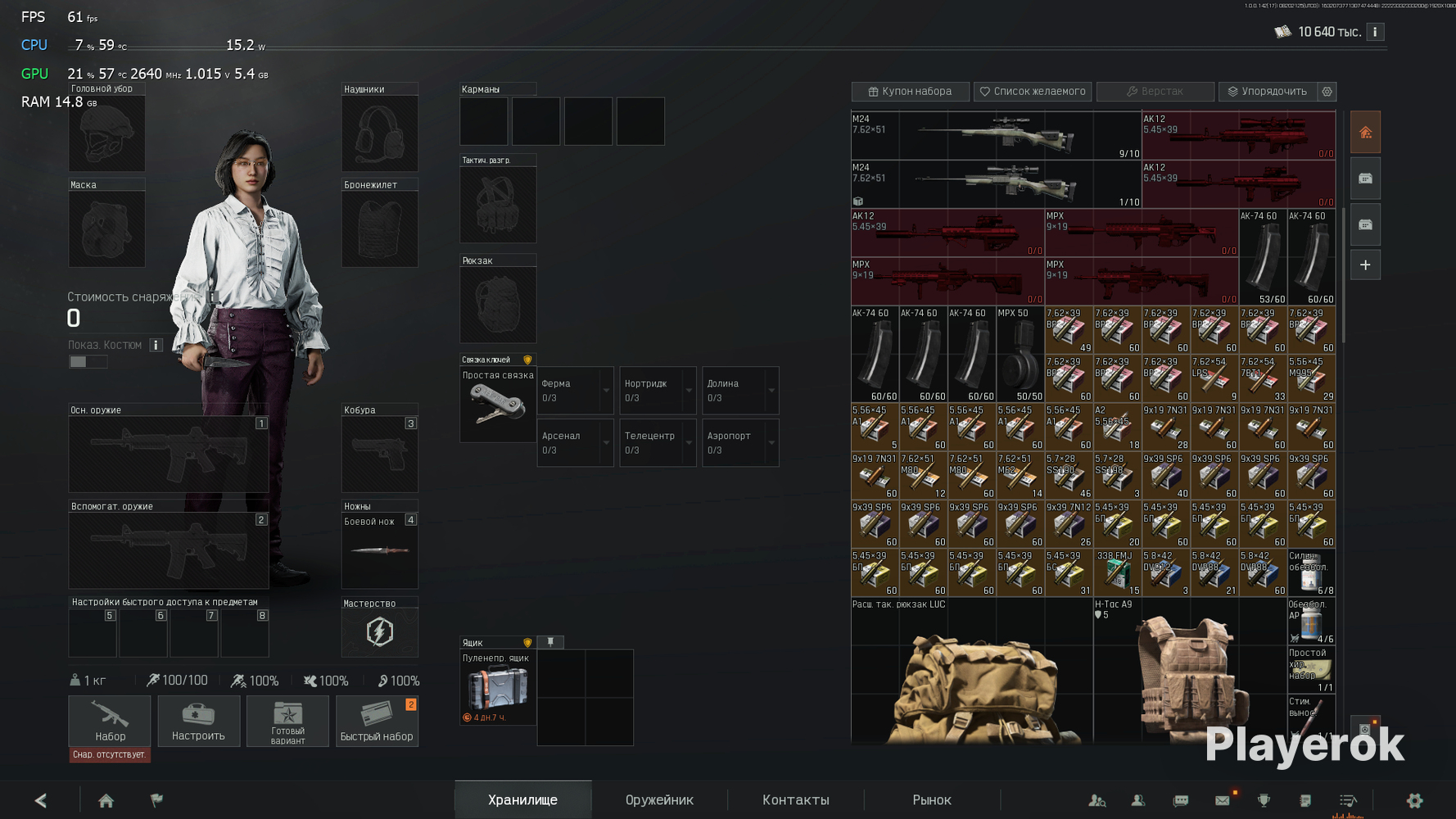
Task: Go back with the left arrow icon
Action: [40, 800]
